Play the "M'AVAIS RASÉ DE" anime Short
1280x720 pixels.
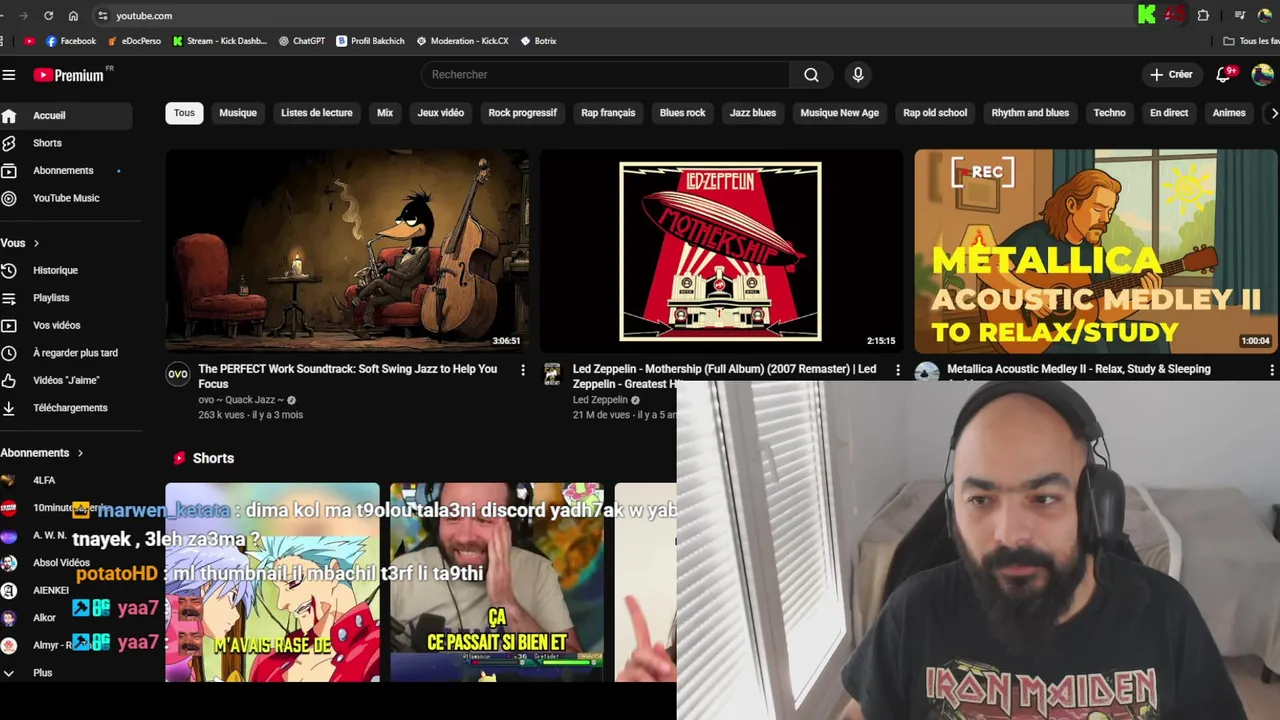[272, 583]
